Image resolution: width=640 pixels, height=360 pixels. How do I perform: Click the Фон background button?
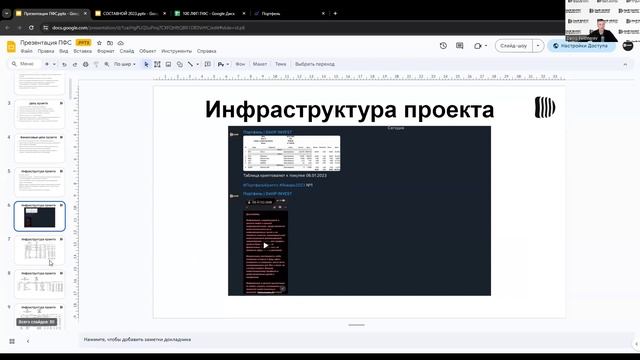[x=240, y=64]
